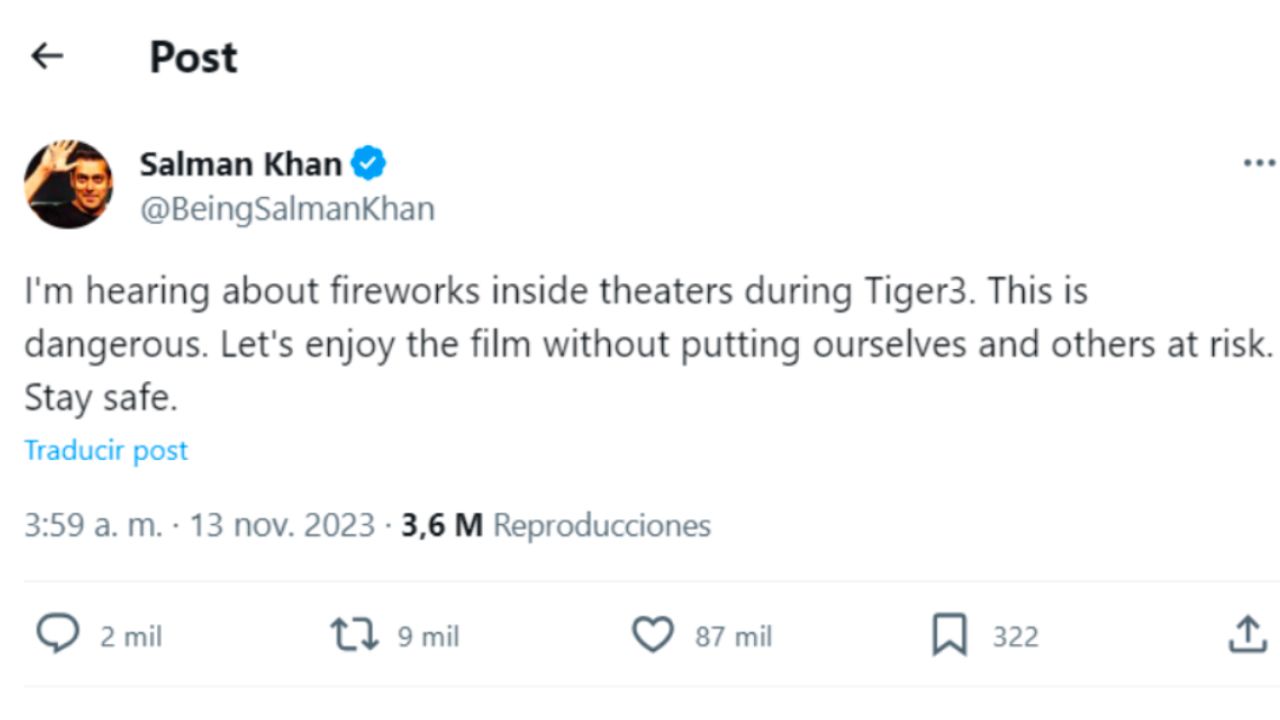Click the 322 bookmarks count
This screenshot has width=1280, height=720.
point(1015,637)
